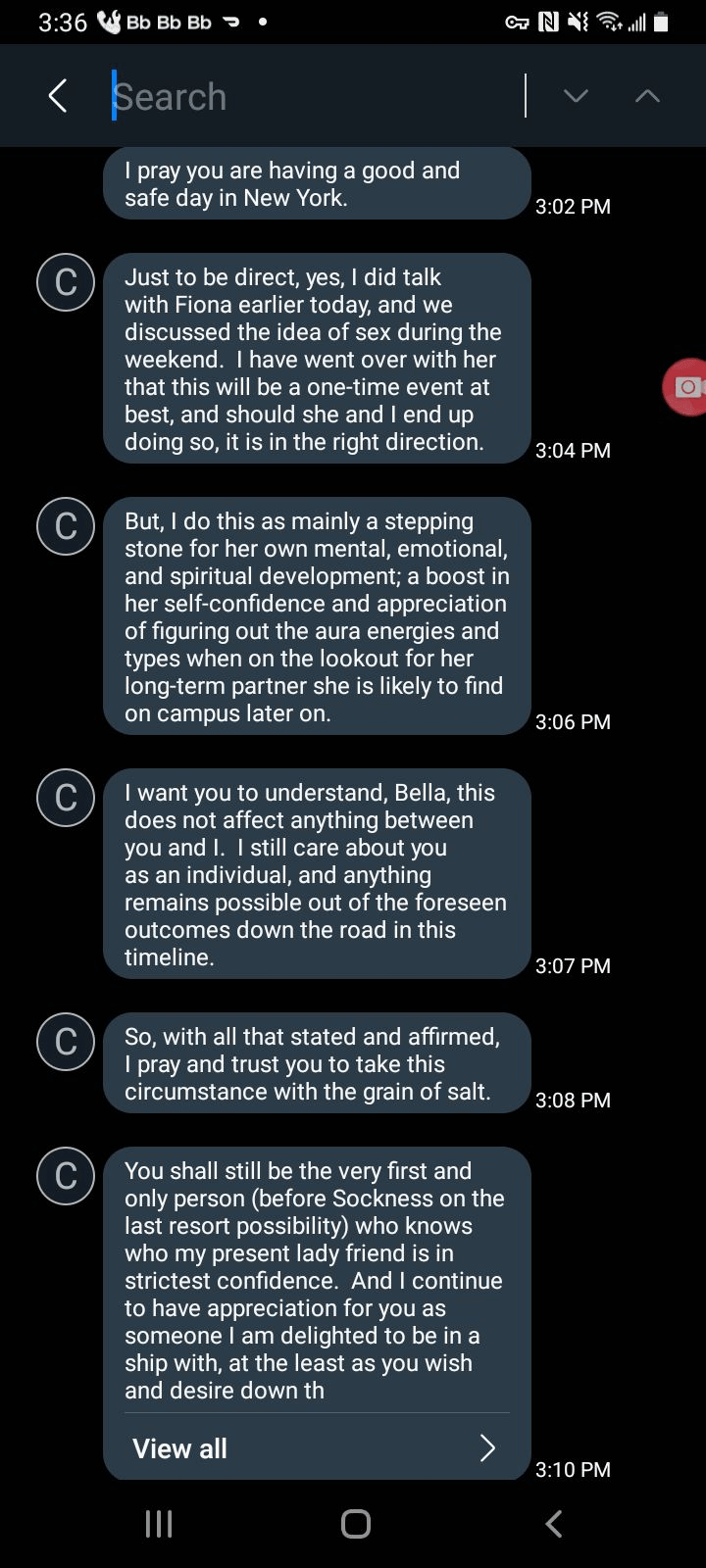Tap message 'I want you to understand, Bella'

tap(316, 874)
